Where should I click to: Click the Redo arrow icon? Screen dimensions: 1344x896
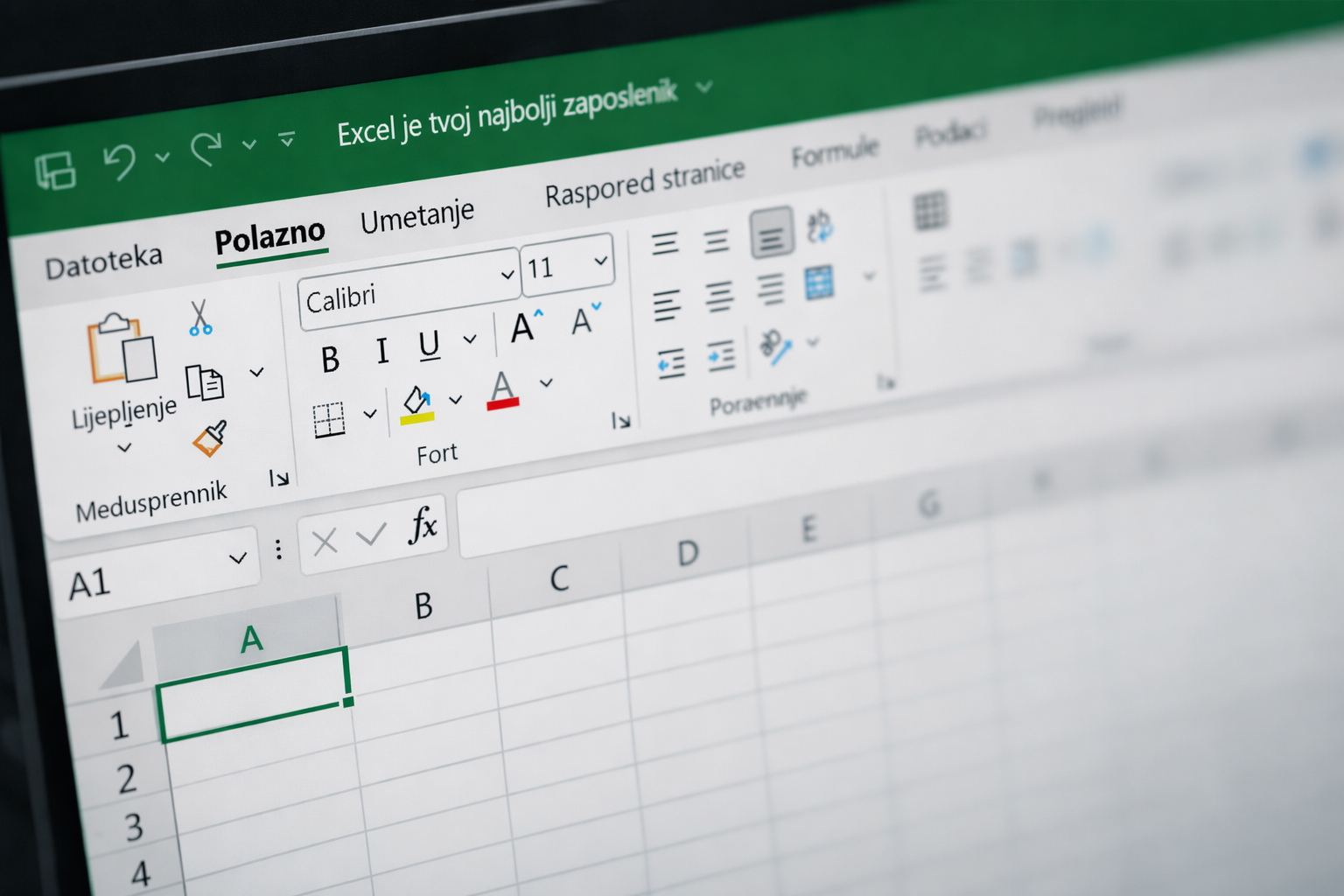coord(206,149)
